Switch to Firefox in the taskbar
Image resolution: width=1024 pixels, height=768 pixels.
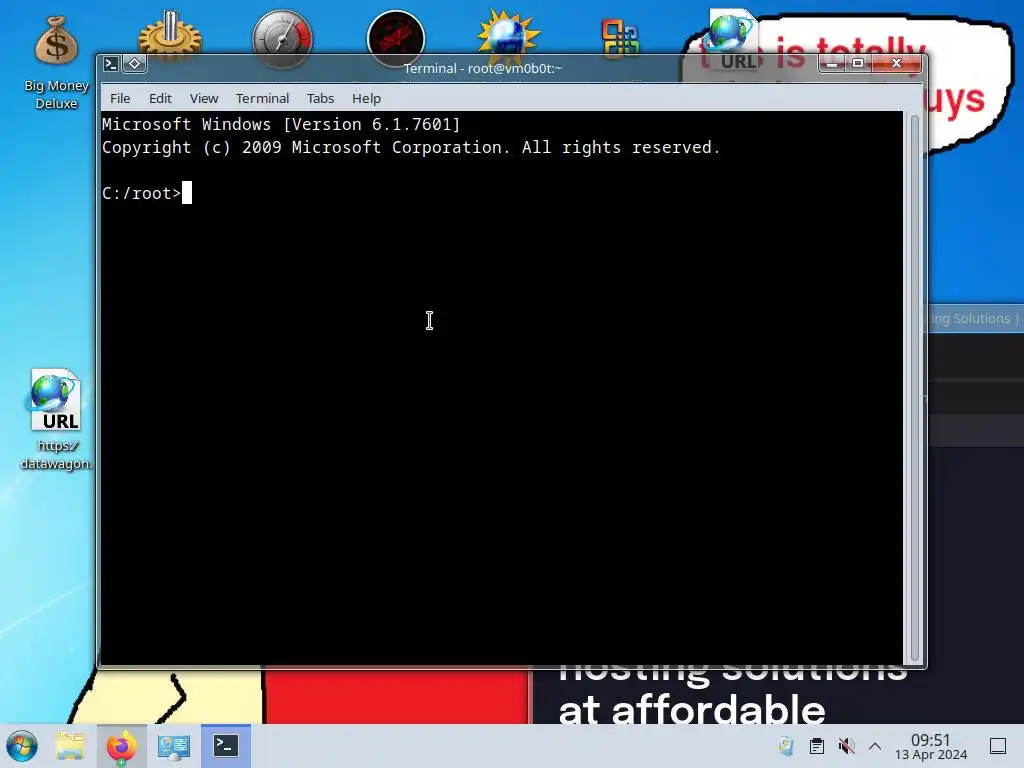click(x=121, y=746)
